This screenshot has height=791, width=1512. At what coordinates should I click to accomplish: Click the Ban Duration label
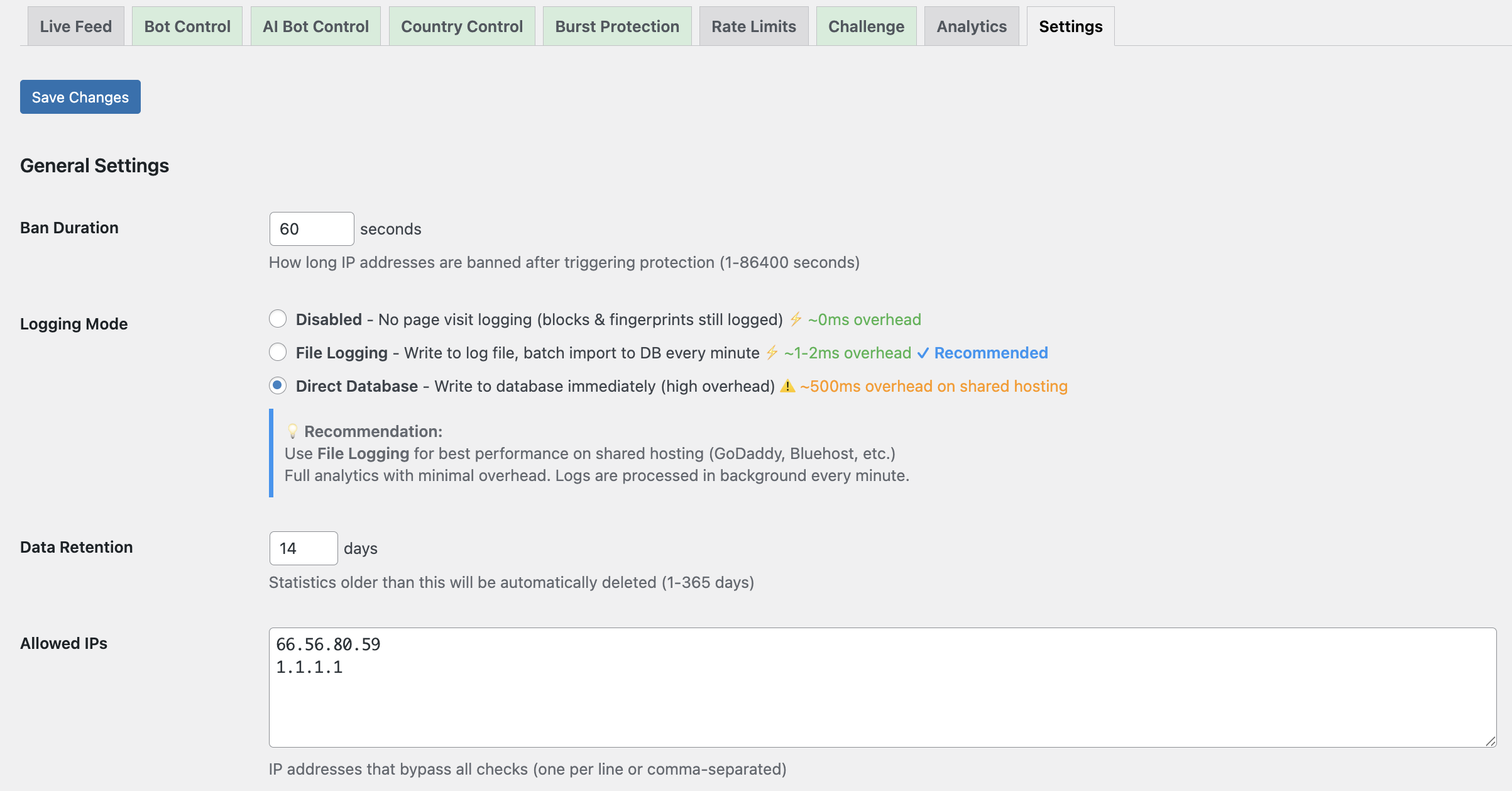tap(69, 228)
